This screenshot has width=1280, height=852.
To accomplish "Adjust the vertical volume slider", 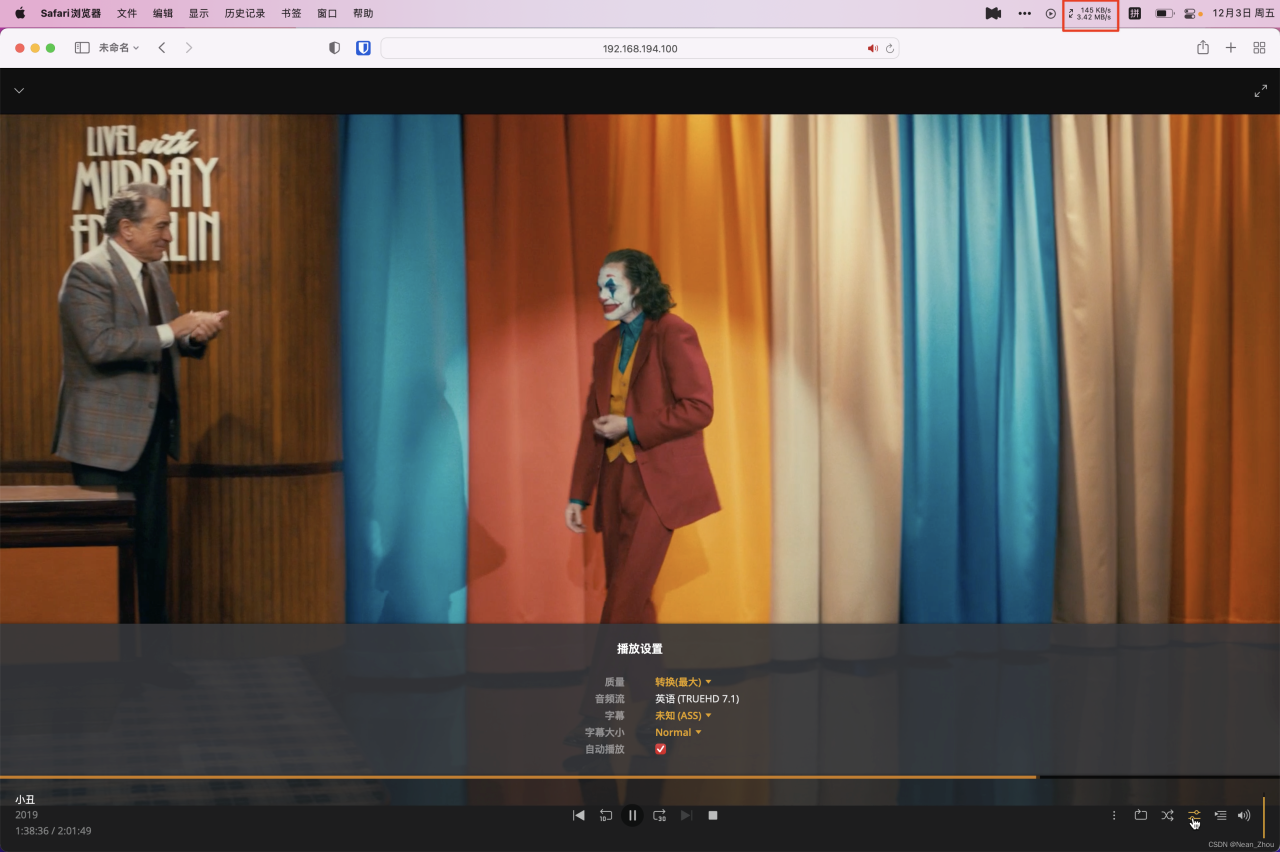I will click(x=1264, y=816).
